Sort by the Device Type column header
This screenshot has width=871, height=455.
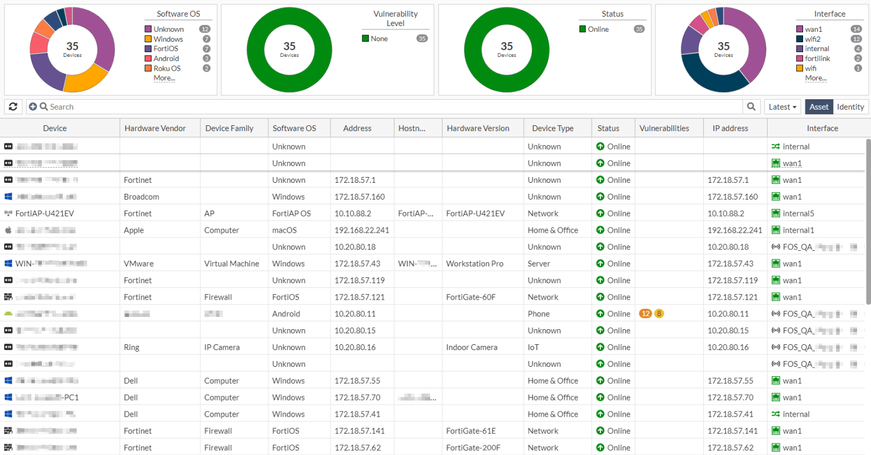[x=552, y=128]
